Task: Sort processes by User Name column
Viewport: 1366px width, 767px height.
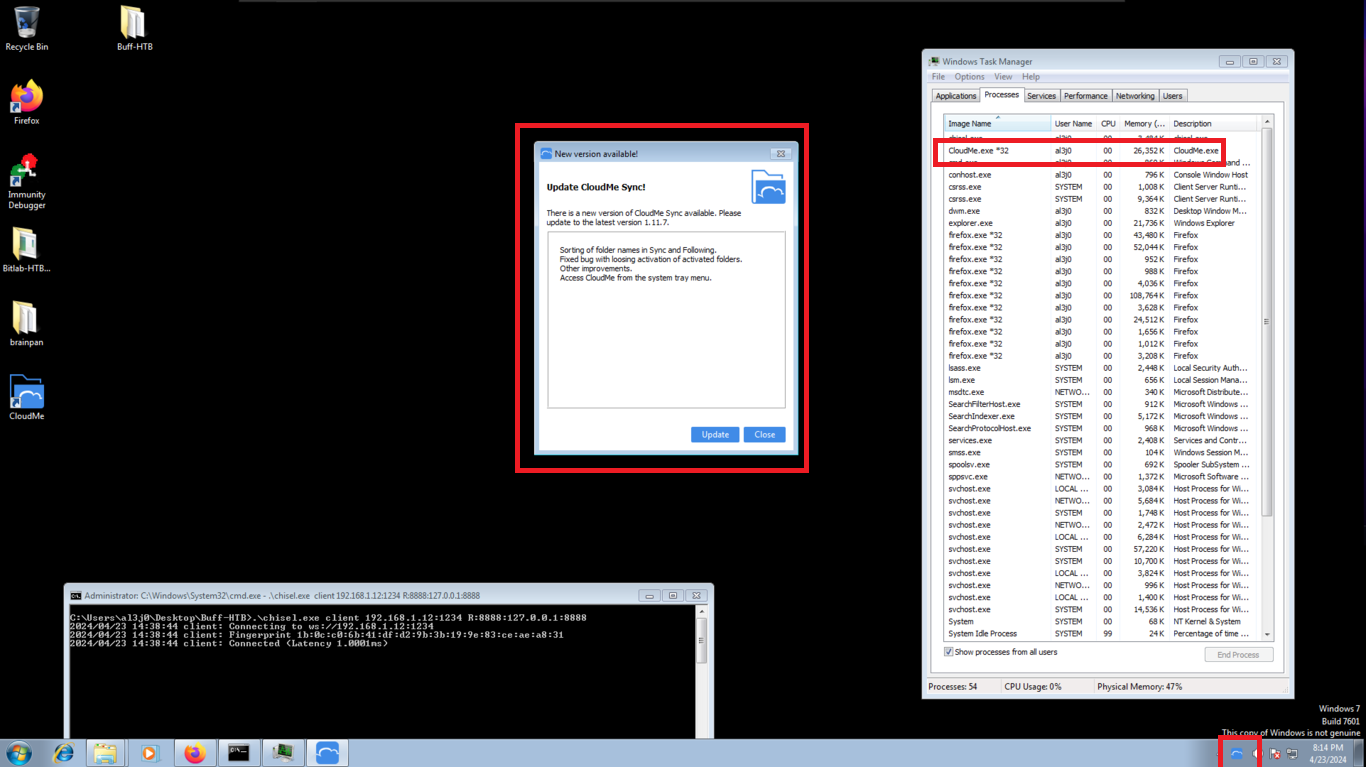Action: coord(1074,124)
